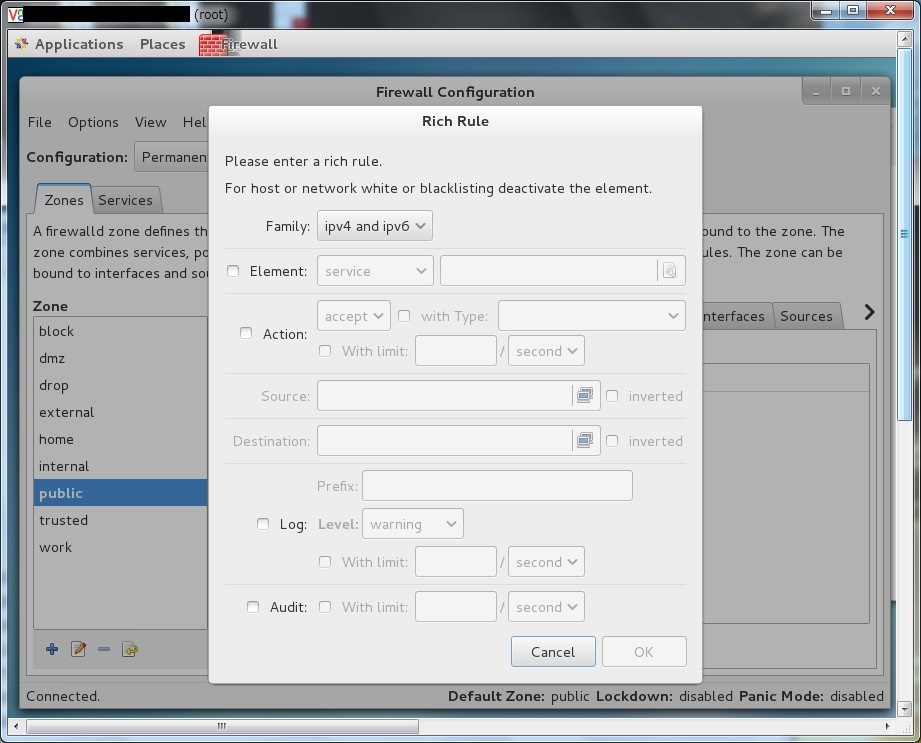Open the File menu
921x743 pixels.
pos(39,122)
